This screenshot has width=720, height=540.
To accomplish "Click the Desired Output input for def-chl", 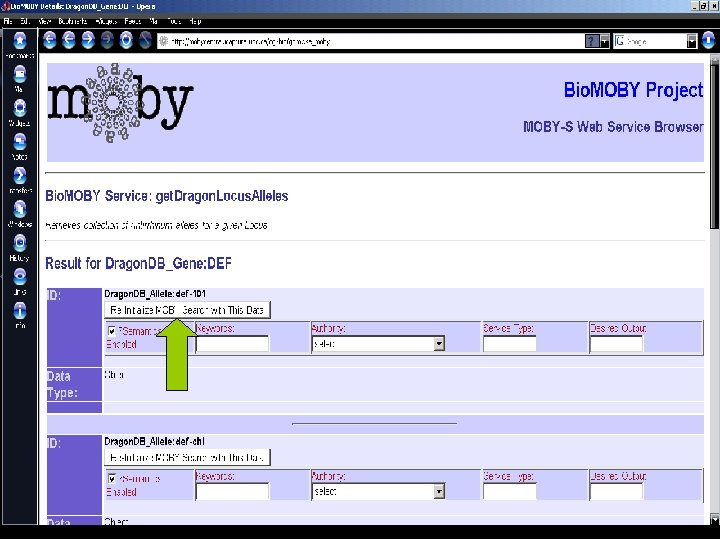I will (x=616, y=491).
